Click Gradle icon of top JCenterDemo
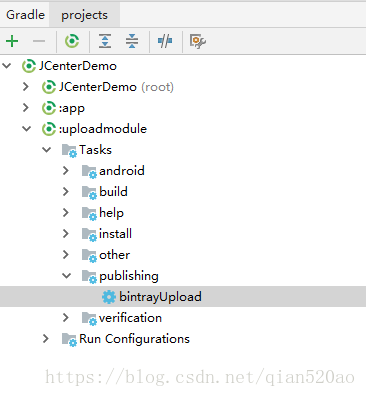The height and width of the screenshot is (397, 366). (x=29, y=66)
